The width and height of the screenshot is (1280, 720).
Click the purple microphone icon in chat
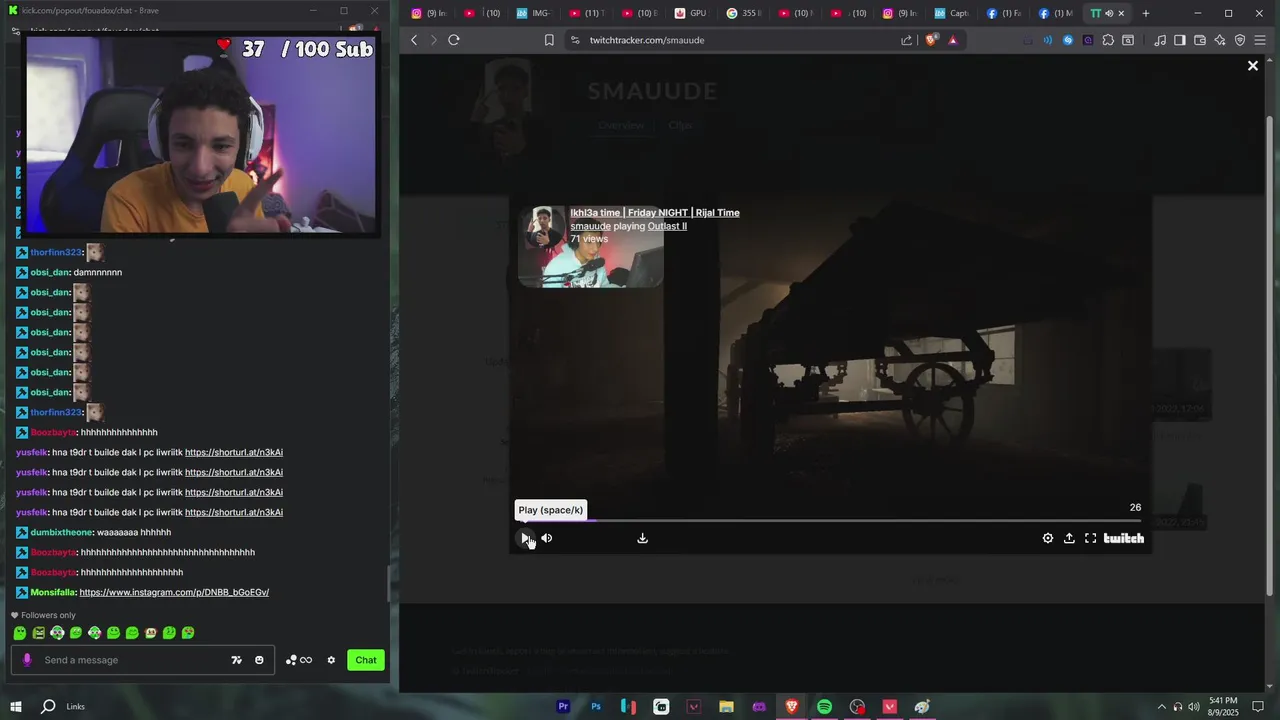click(x=27, y=660)
